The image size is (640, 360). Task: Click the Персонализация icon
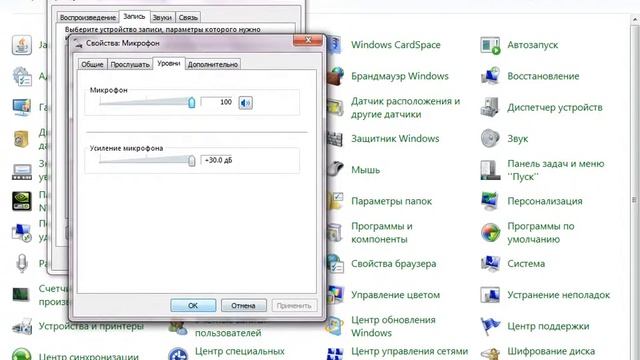[490, 201]
